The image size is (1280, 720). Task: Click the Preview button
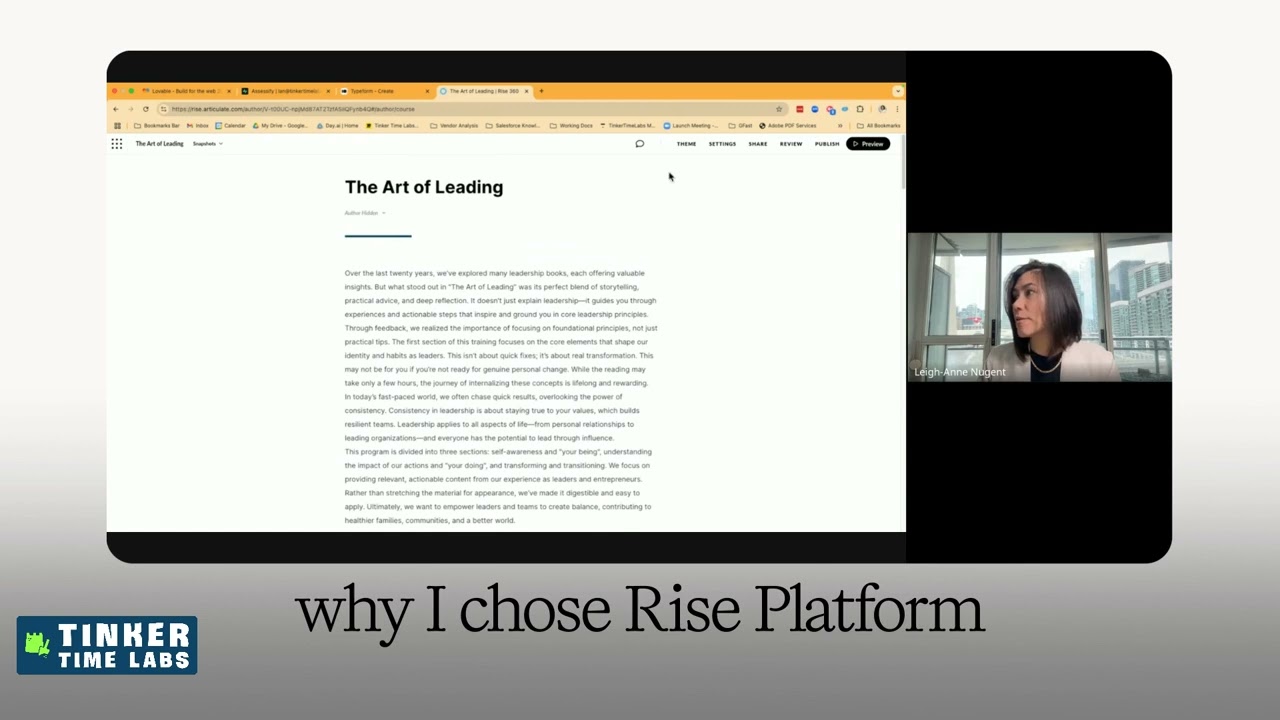pos(868,143)
